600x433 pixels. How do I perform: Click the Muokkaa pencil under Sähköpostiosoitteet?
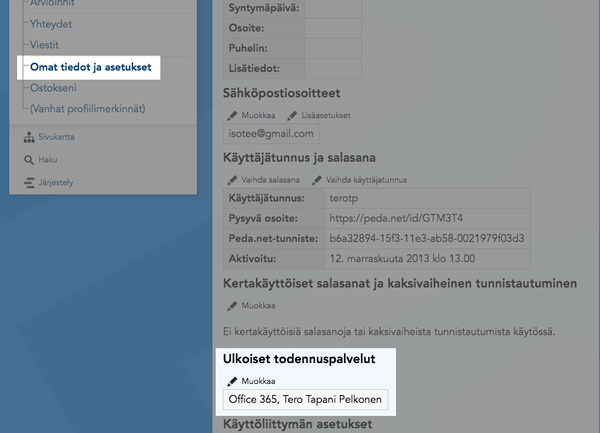(x=233, y=116)
